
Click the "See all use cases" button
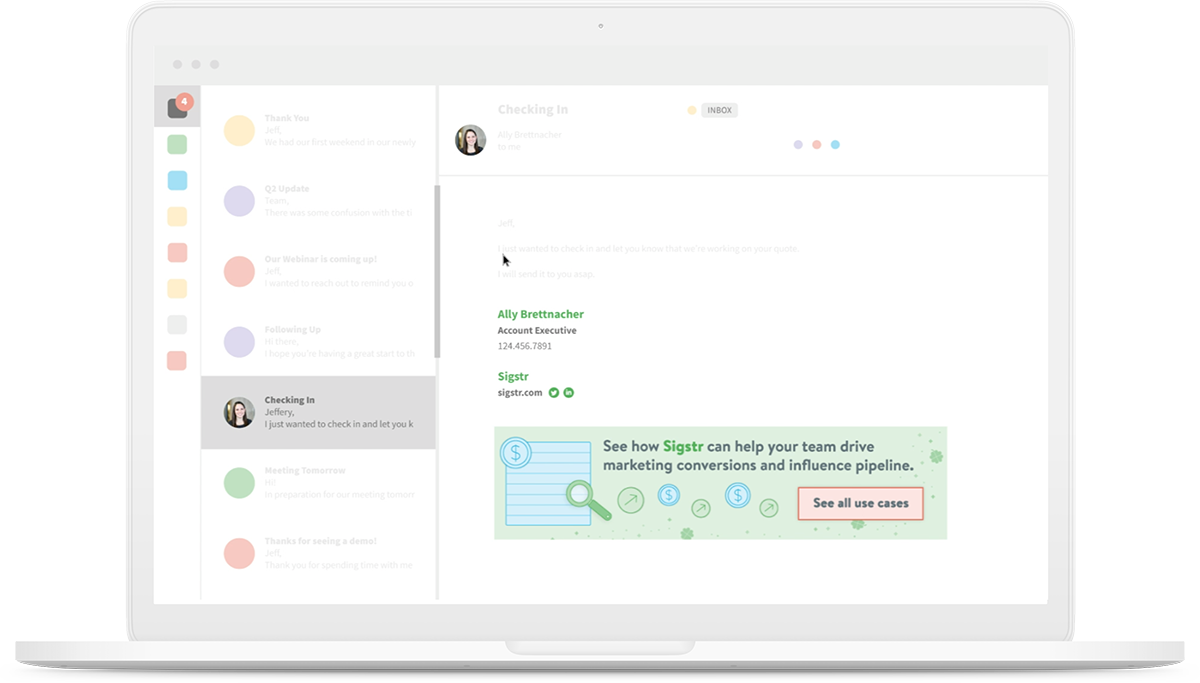[x=860, y=503]
